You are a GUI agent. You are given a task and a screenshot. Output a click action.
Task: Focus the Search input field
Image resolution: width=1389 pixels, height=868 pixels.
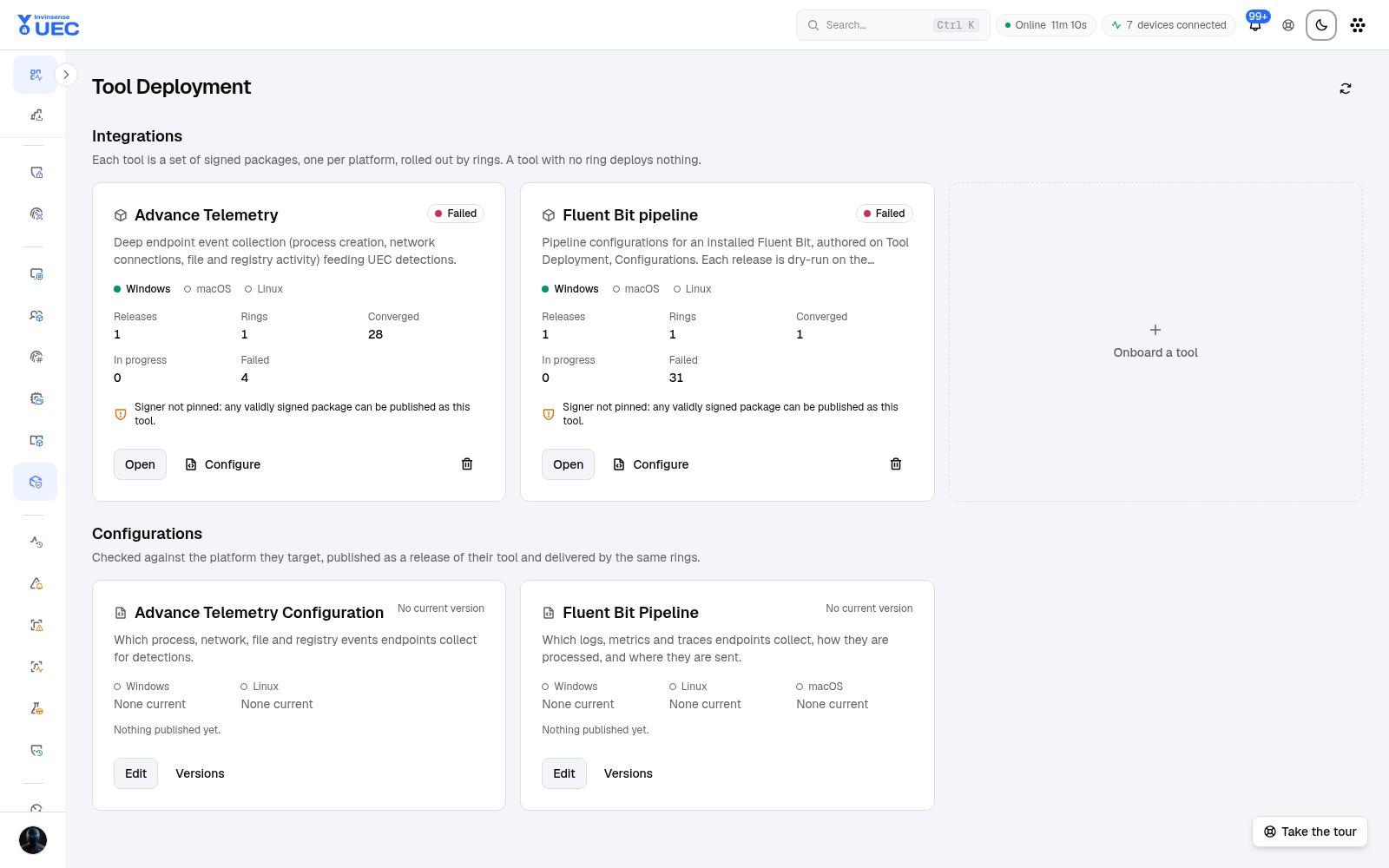892,25
